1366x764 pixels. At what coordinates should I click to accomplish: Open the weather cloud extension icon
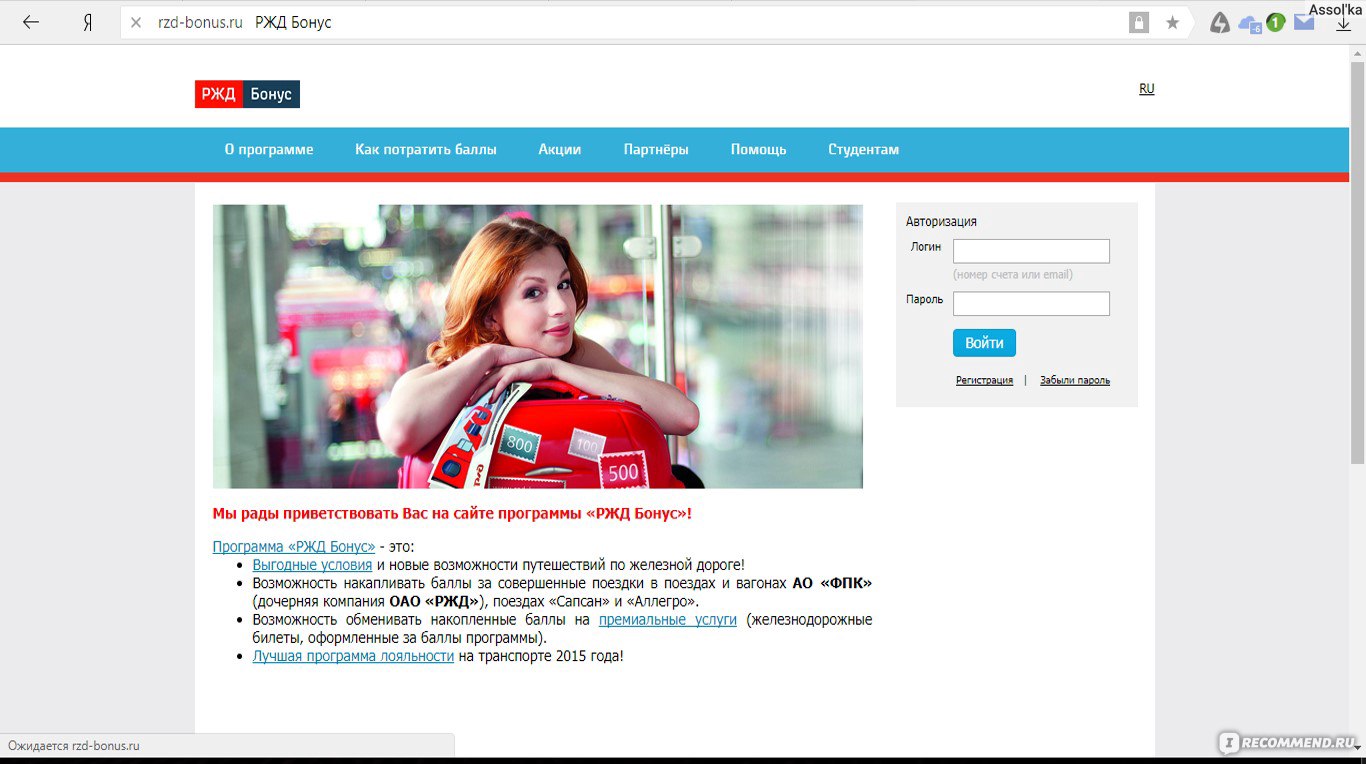coord(1249,23)
